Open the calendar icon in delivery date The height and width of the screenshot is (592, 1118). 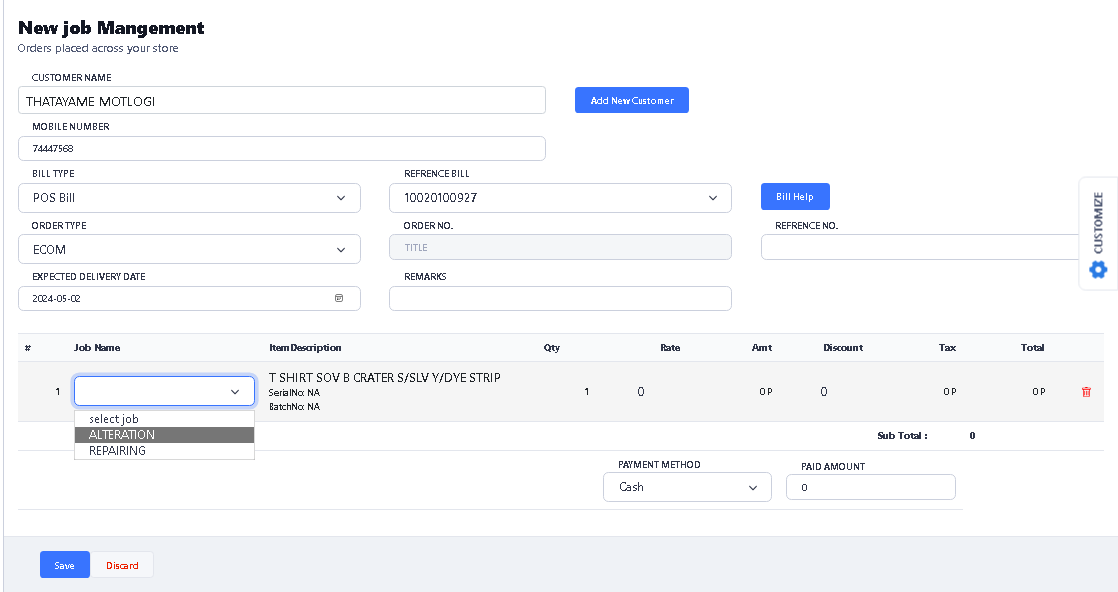[x=338, y=298]
